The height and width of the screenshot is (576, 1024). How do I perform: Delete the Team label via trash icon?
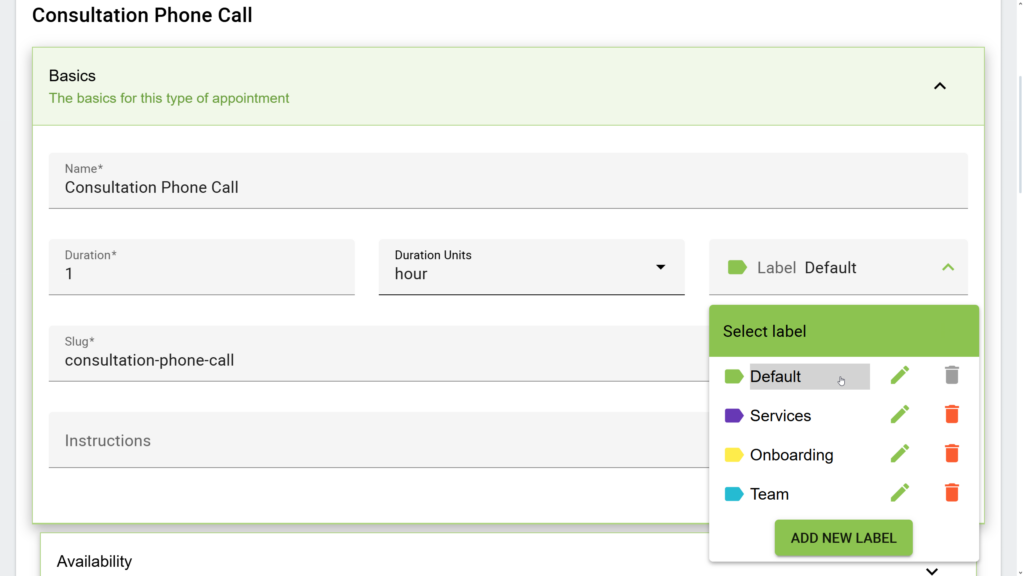point(951,492)
